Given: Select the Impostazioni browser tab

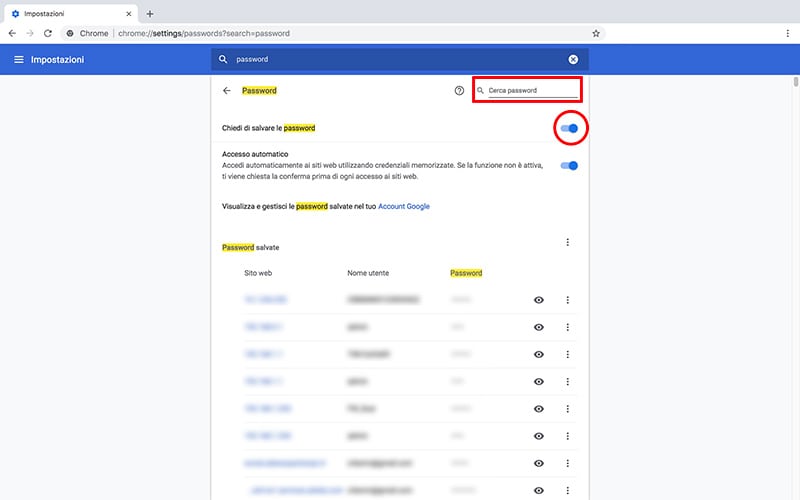Looking at the screenshot, I should coord(60,13).
